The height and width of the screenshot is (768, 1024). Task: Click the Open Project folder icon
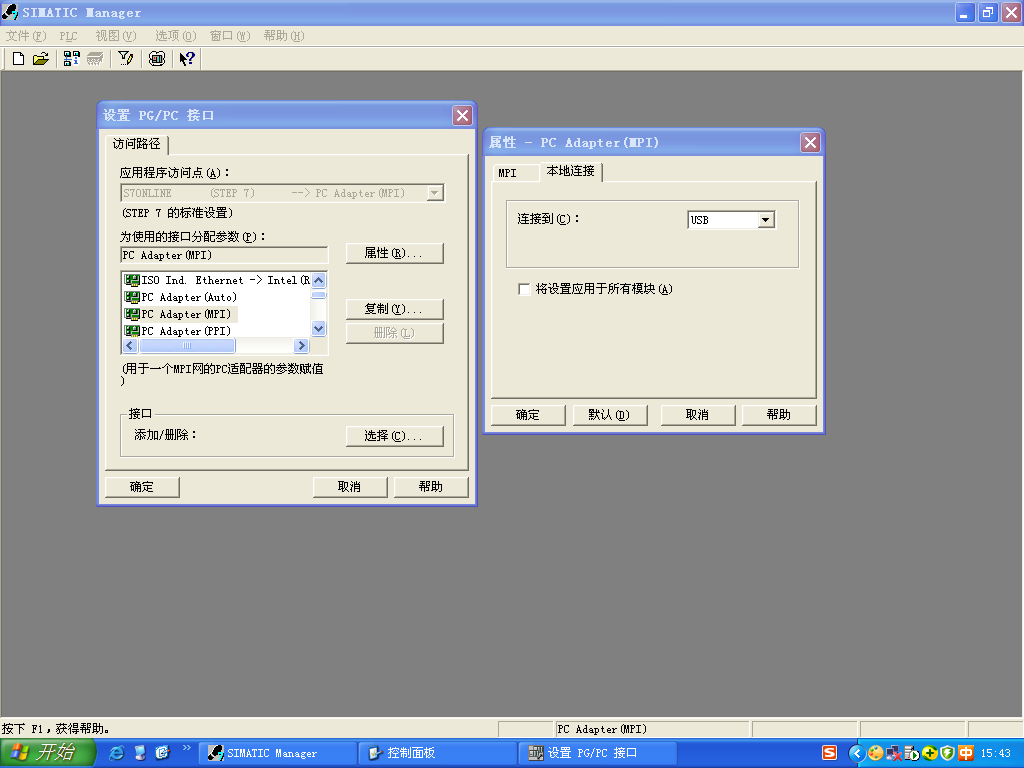coord(40,59)
